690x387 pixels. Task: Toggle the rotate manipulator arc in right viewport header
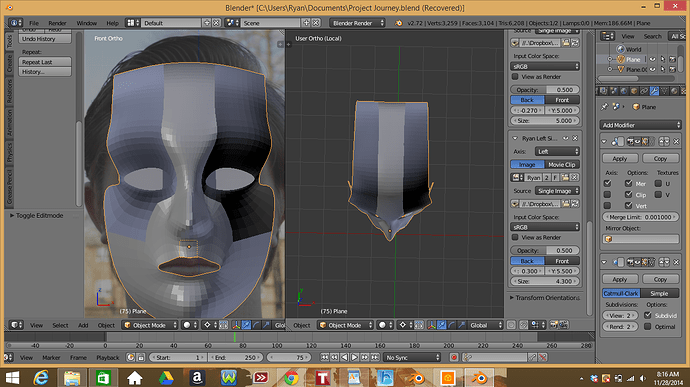coord(451,325)
